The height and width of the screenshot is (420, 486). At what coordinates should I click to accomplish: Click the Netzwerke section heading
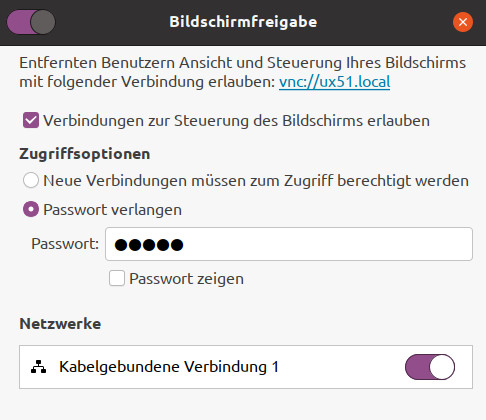coord(60,324)
